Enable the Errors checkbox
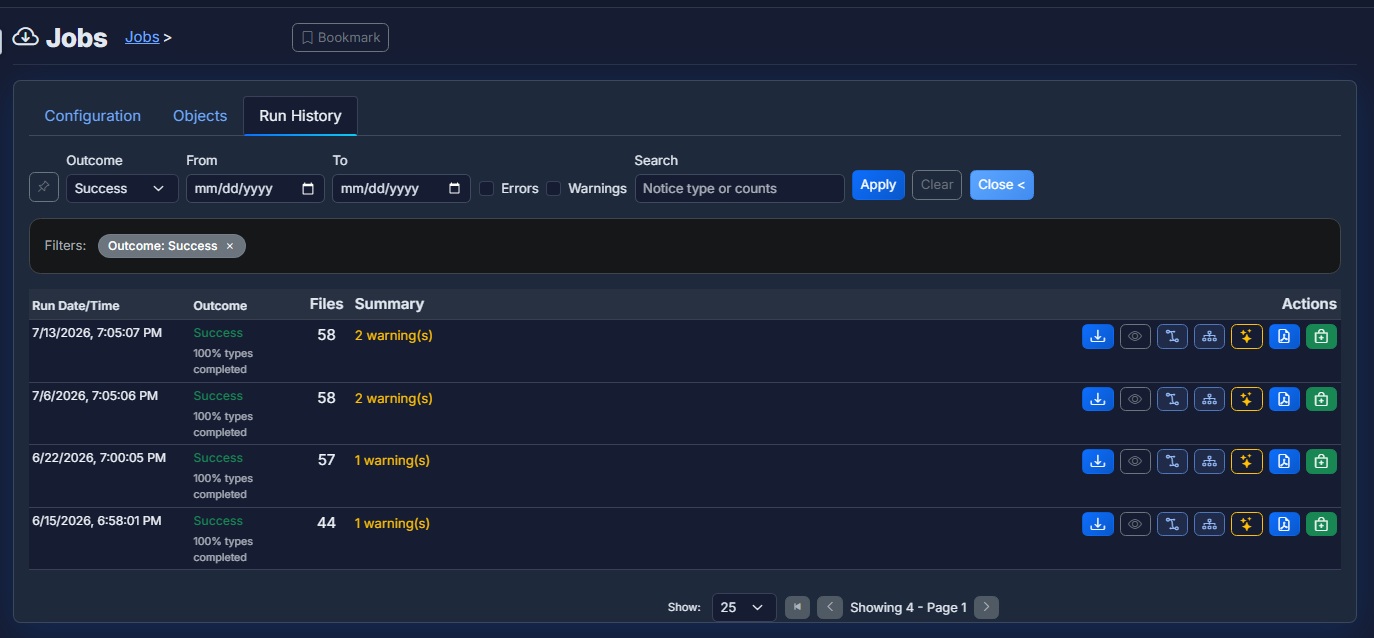This screenshot has height=638, width=1374. (x=486, y=188)
